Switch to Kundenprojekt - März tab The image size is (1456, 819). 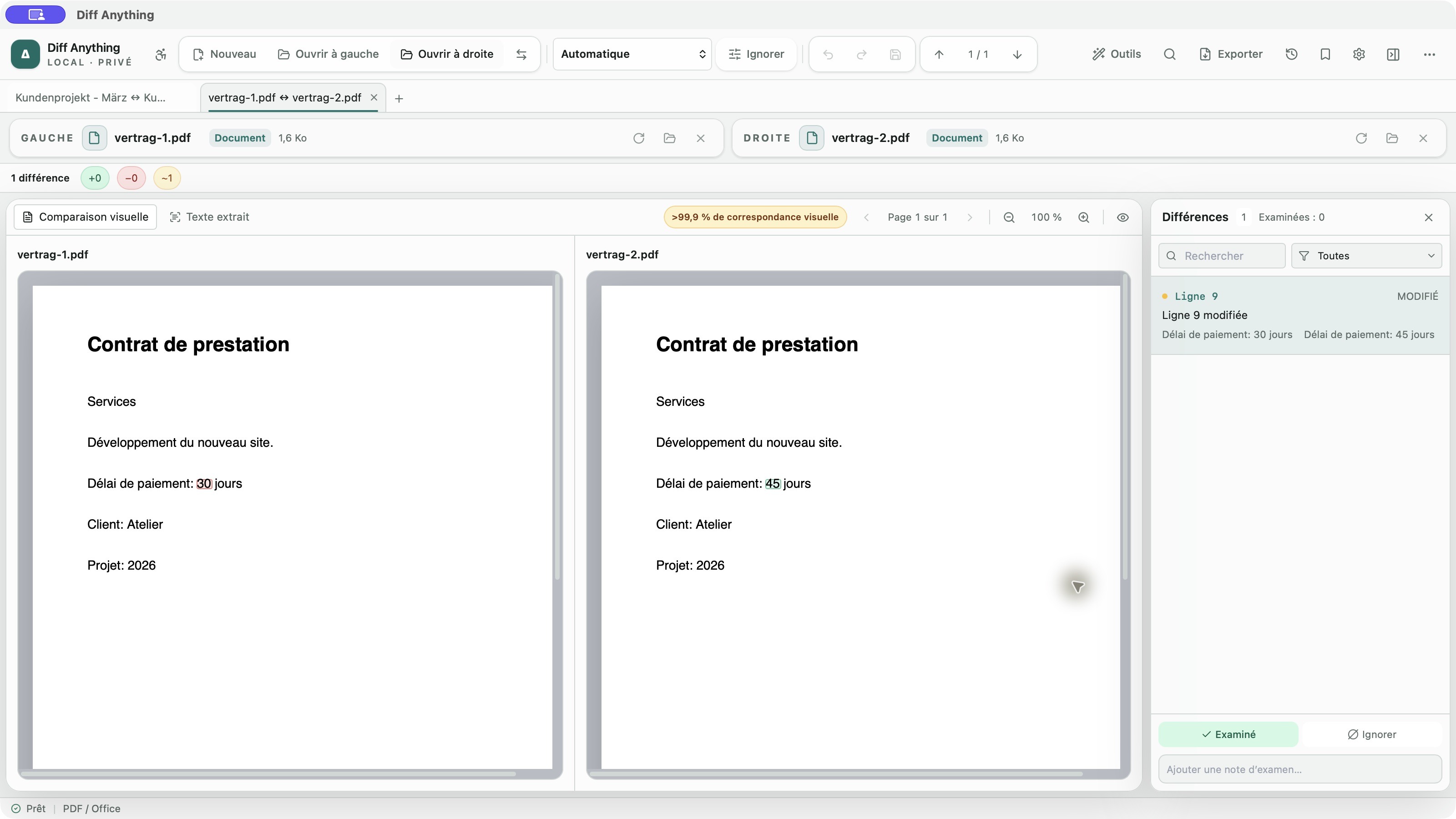91,98
